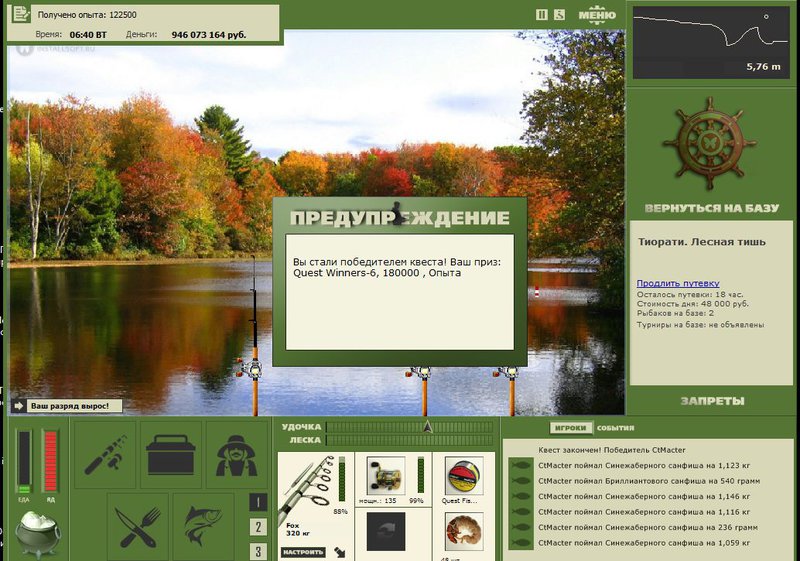Open the fishing rod tackle icon
800x561 pixels.
point(105,454)
